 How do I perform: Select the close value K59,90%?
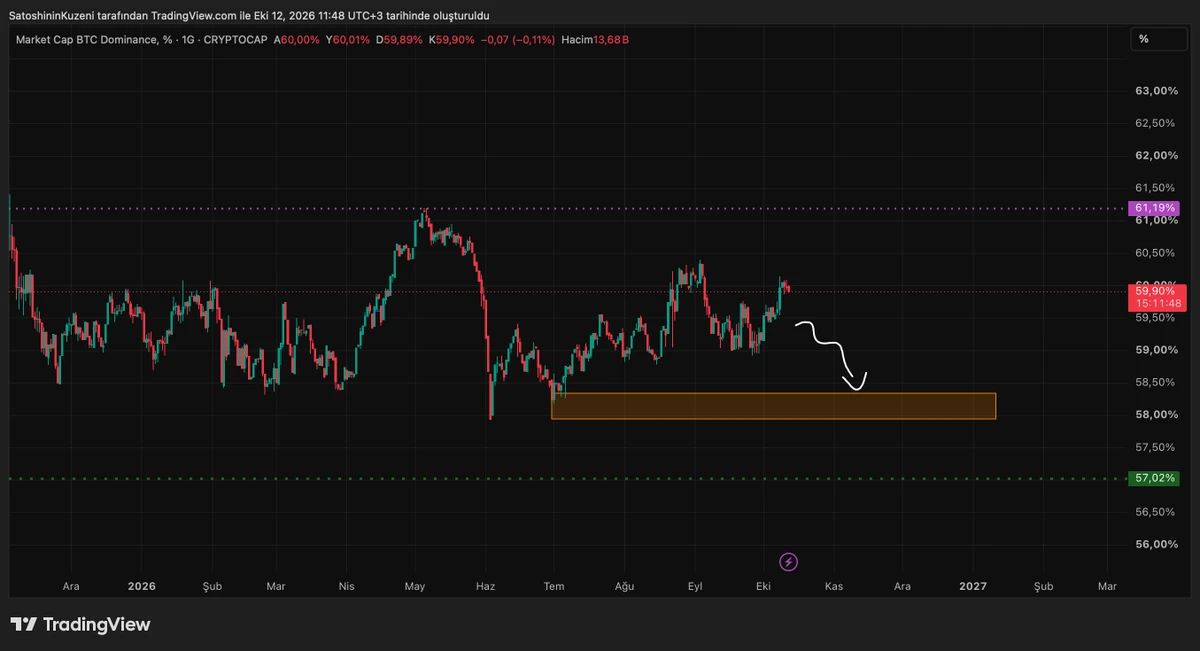coord(452,40)
